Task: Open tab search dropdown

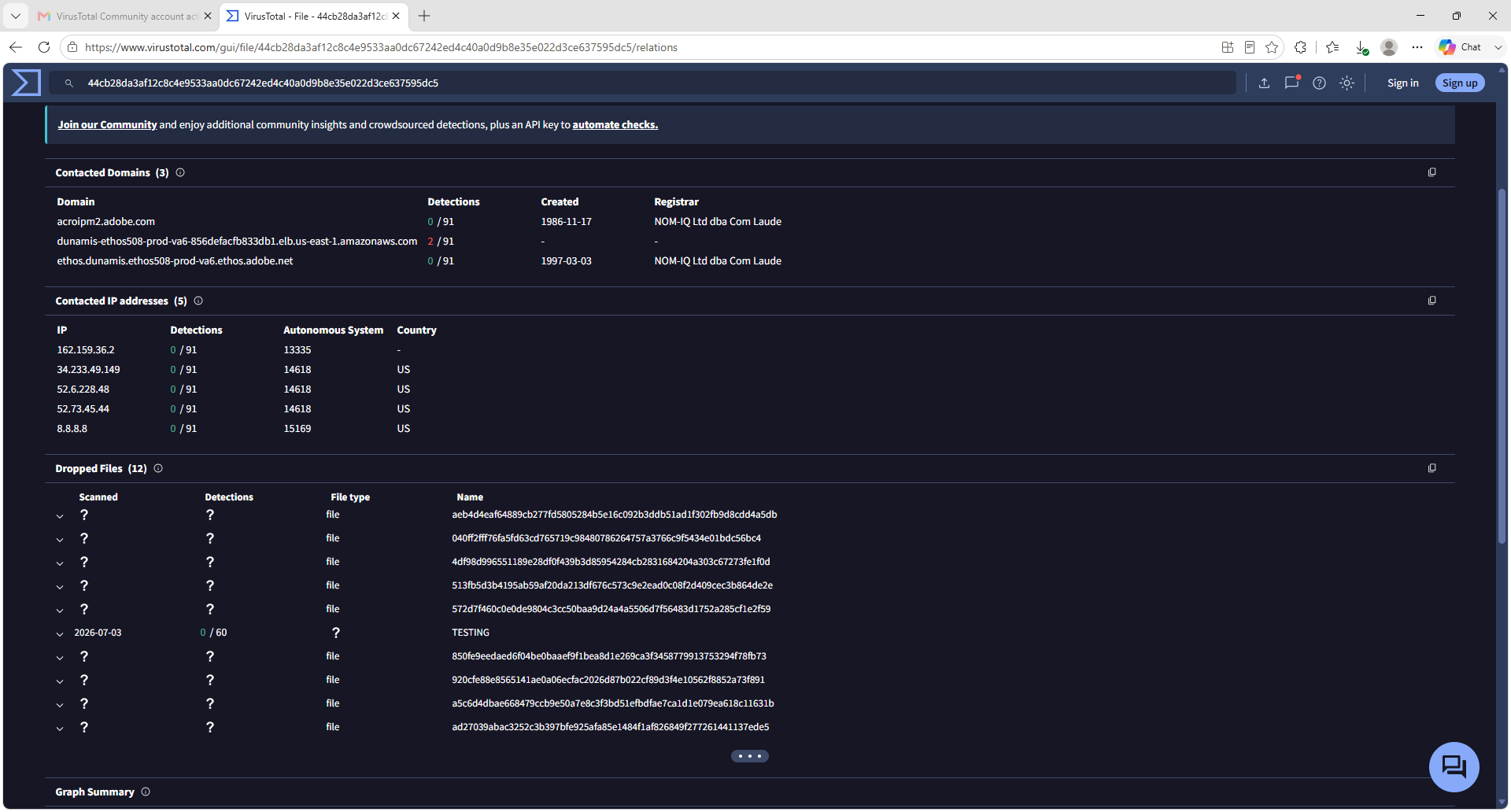Action: pos(15,16)
